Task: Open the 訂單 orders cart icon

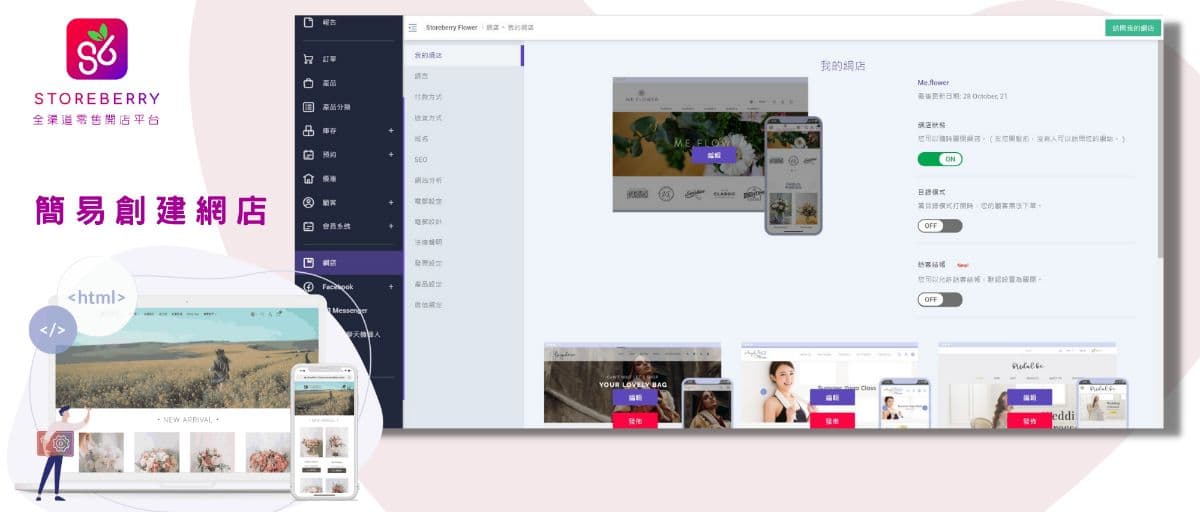Action: click(308, 58)
